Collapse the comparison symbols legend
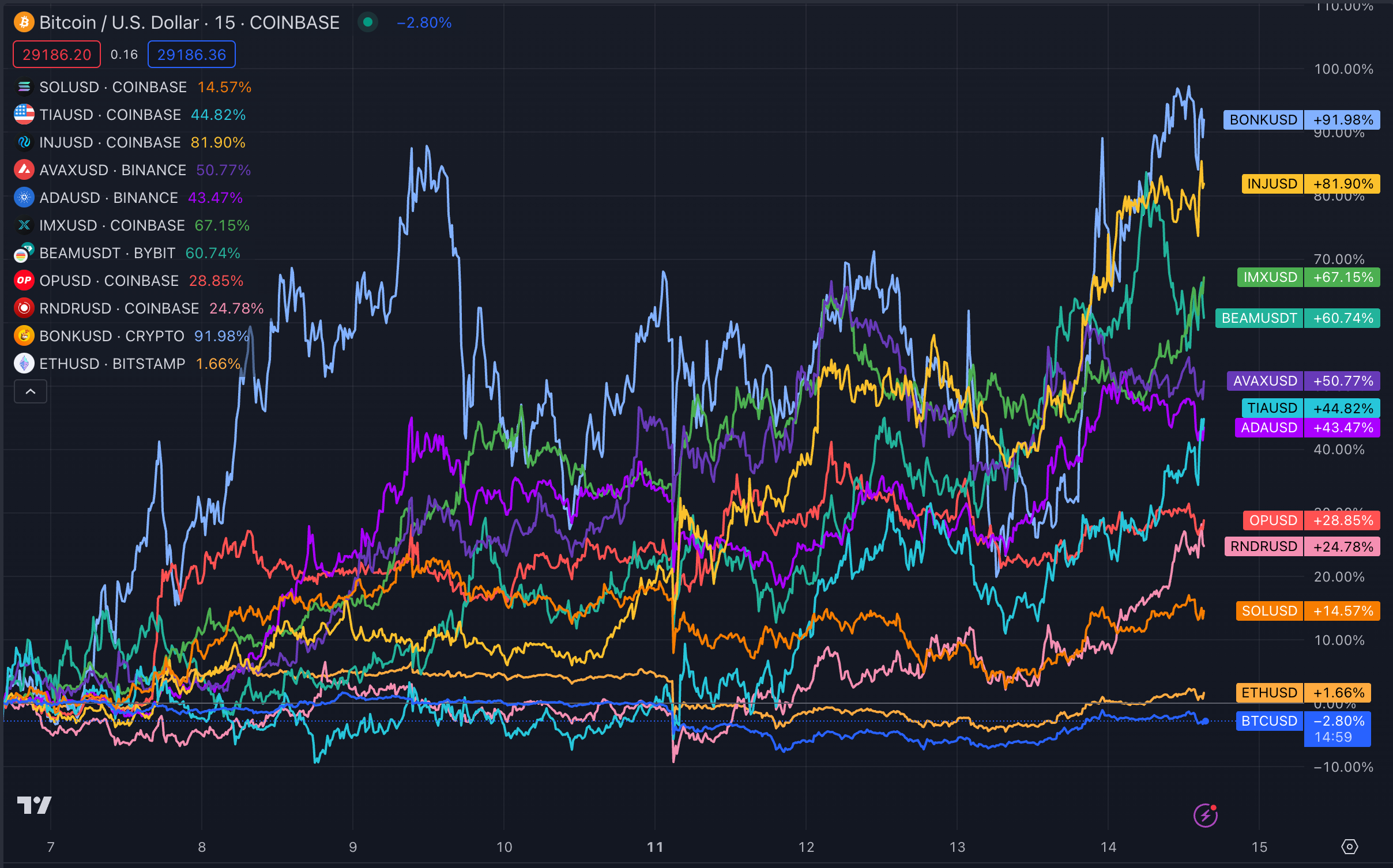The height and width of the screenshot is (868, 1393). [31, 392]
